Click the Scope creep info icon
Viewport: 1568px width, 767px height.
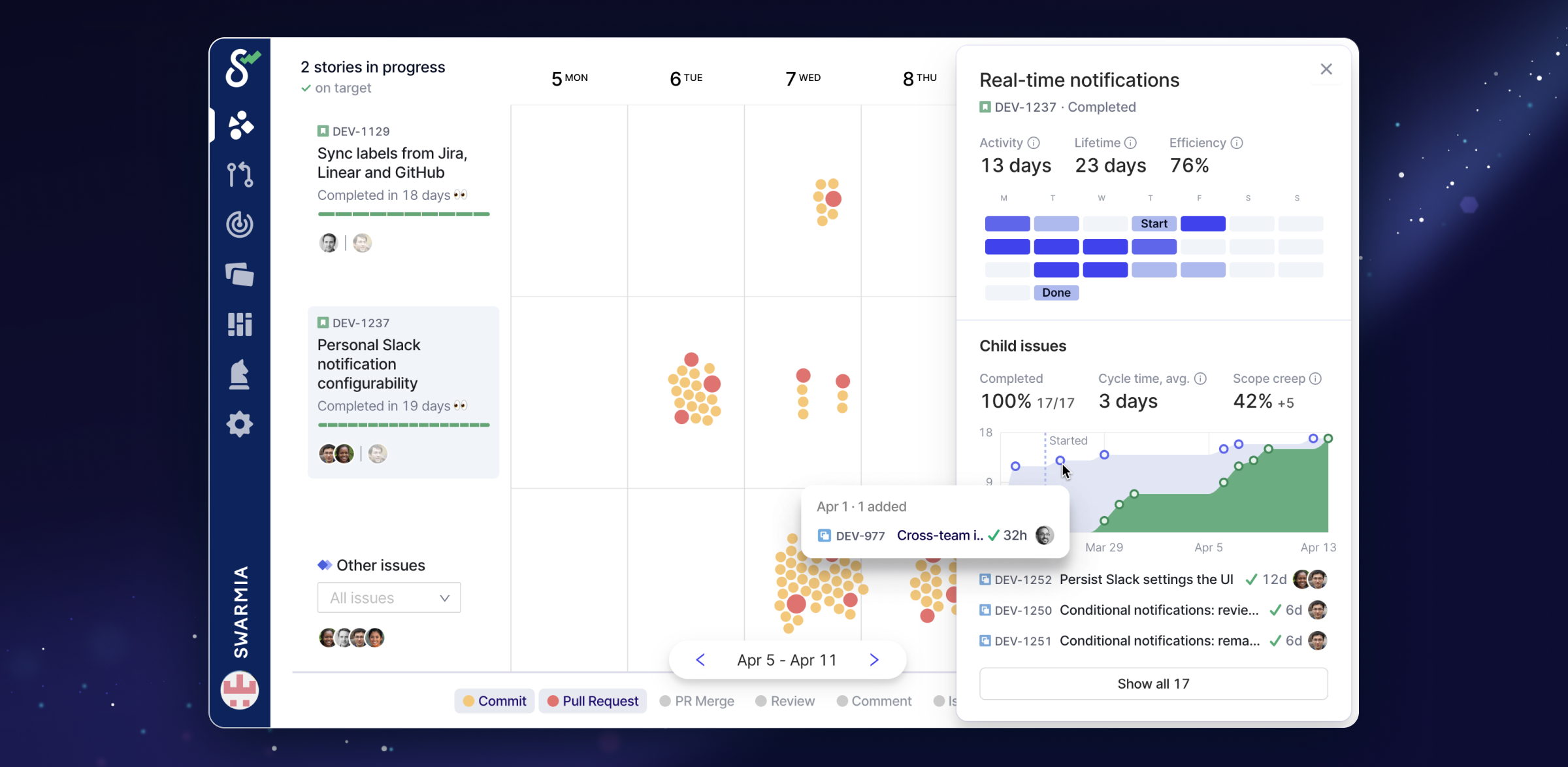[x=1316, y=379]
